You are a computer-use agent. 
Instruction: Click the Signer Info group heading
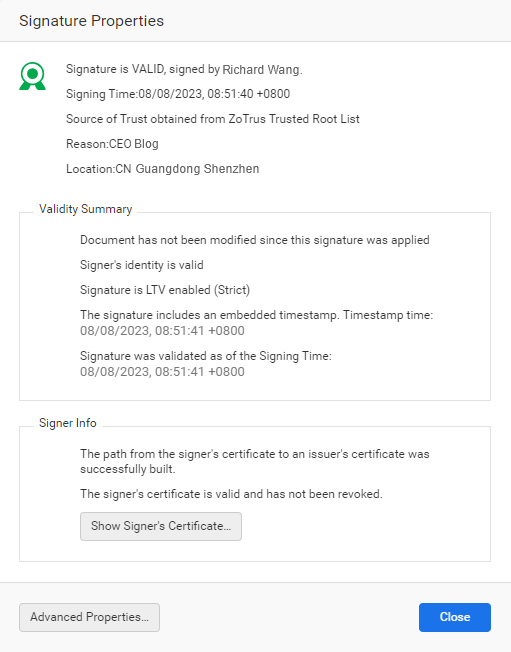[68, 423]
